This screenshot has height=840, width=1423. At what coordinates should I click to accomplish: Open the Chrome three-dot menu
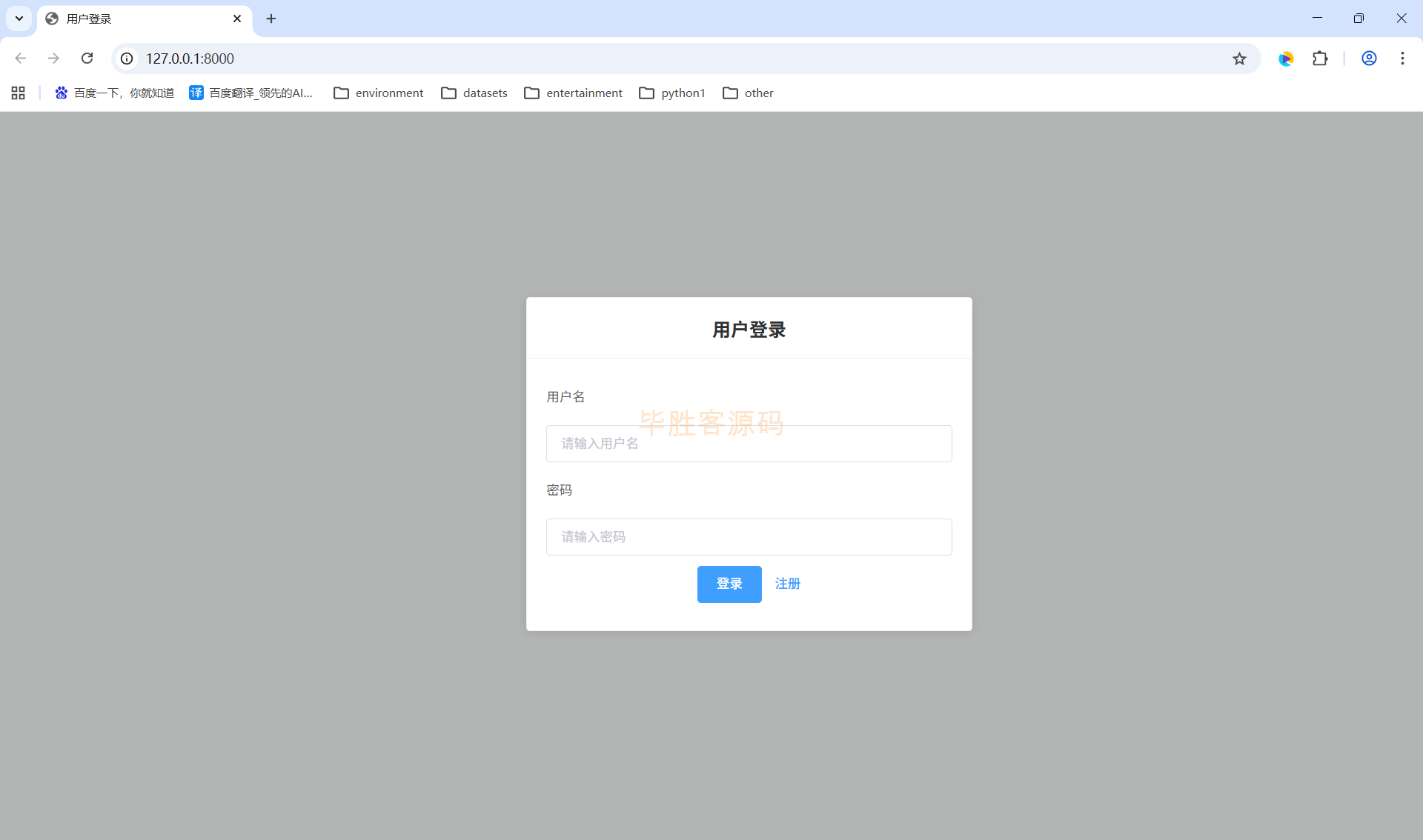click(1402, 59)
